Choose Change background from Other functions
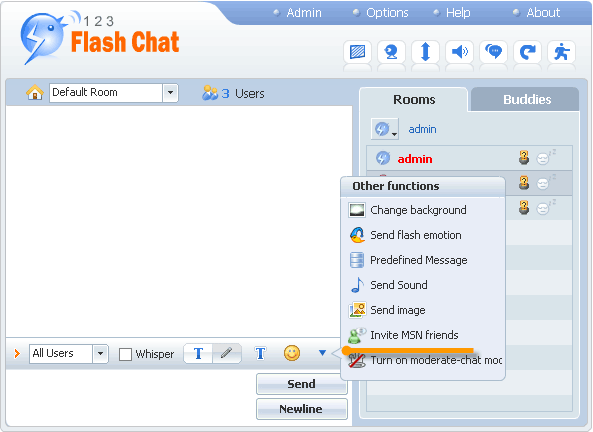This screenshot has height=432, width=593. tap(418, 210)
